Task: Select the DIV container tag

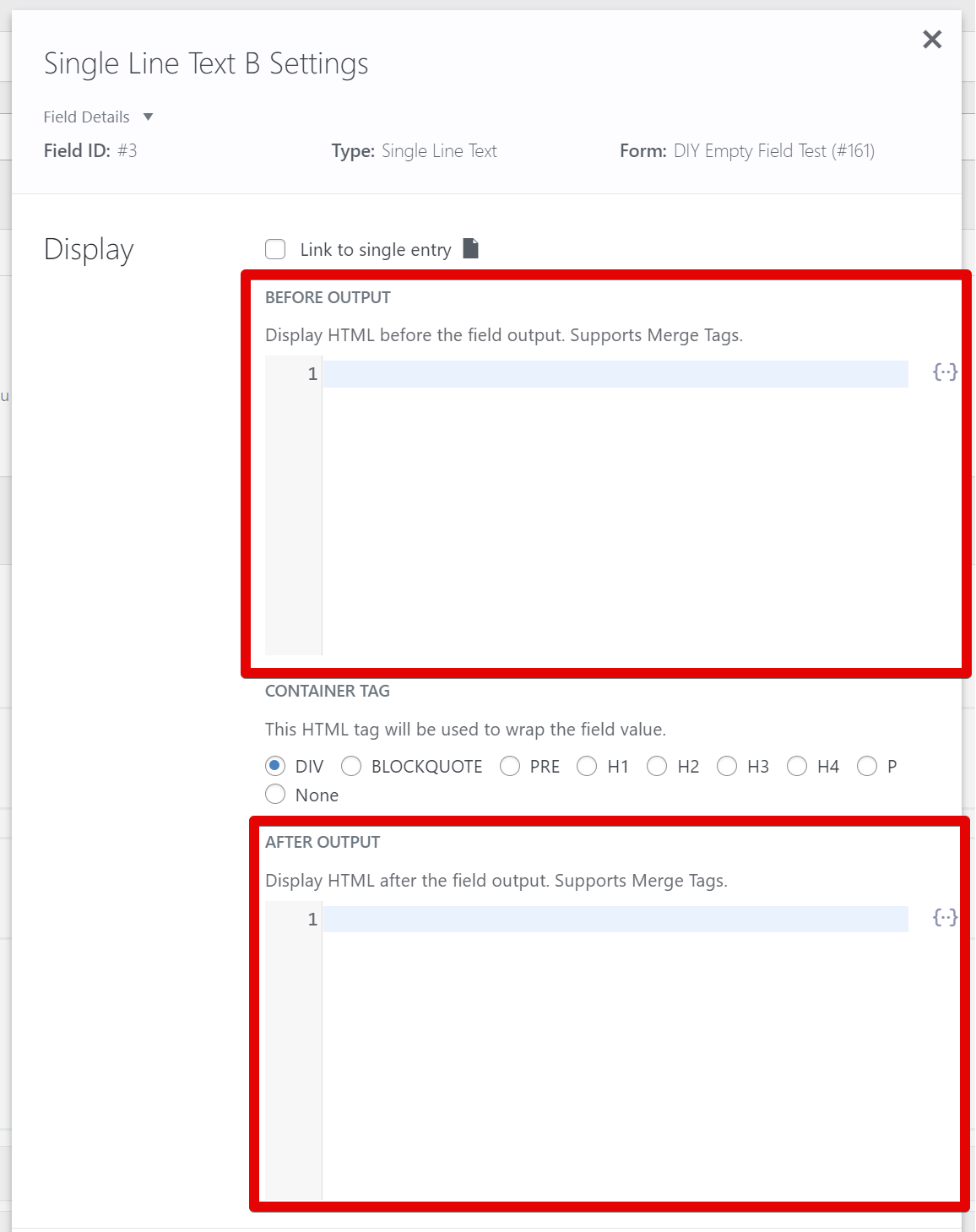Action: pyautogui.click(x=275, y=766)
